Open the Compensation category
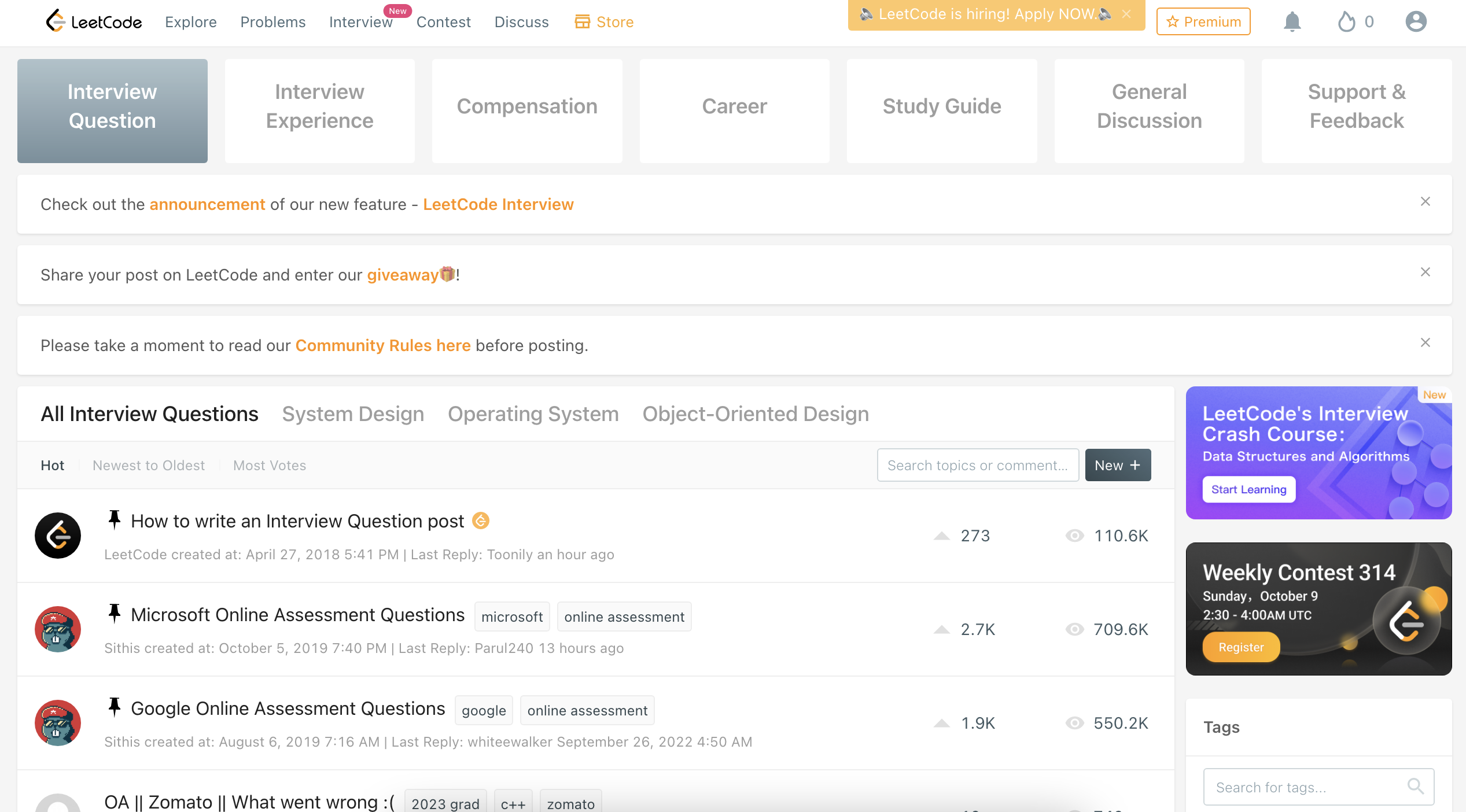This screenshot has height=812, width=1466. (x=527, y=106)
